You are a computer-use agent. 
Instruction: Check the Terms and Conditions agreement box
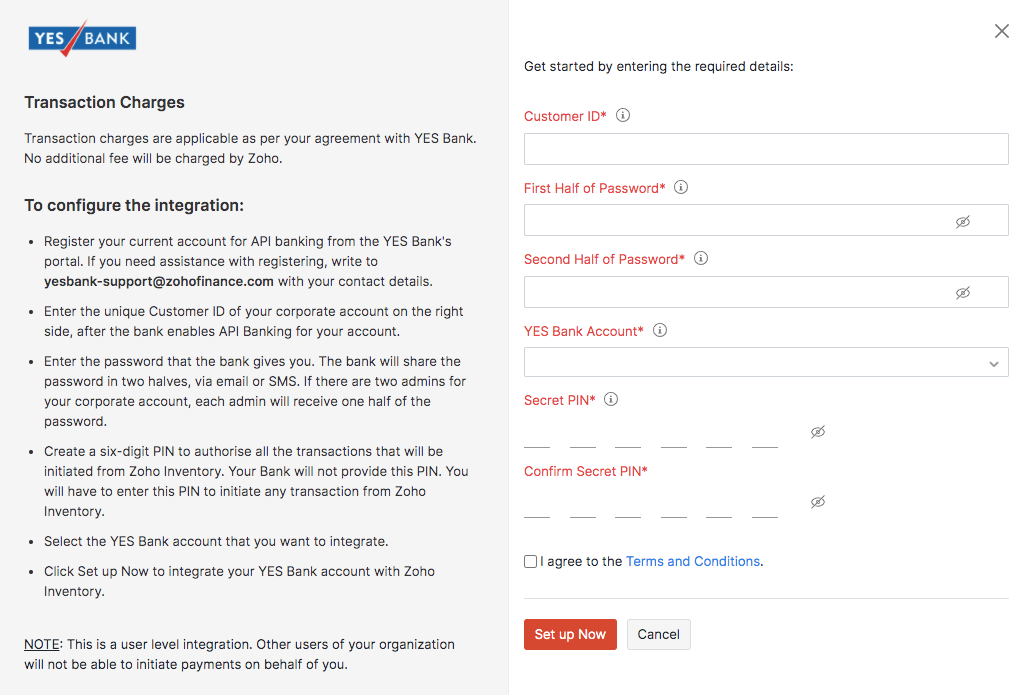point(531,562)
